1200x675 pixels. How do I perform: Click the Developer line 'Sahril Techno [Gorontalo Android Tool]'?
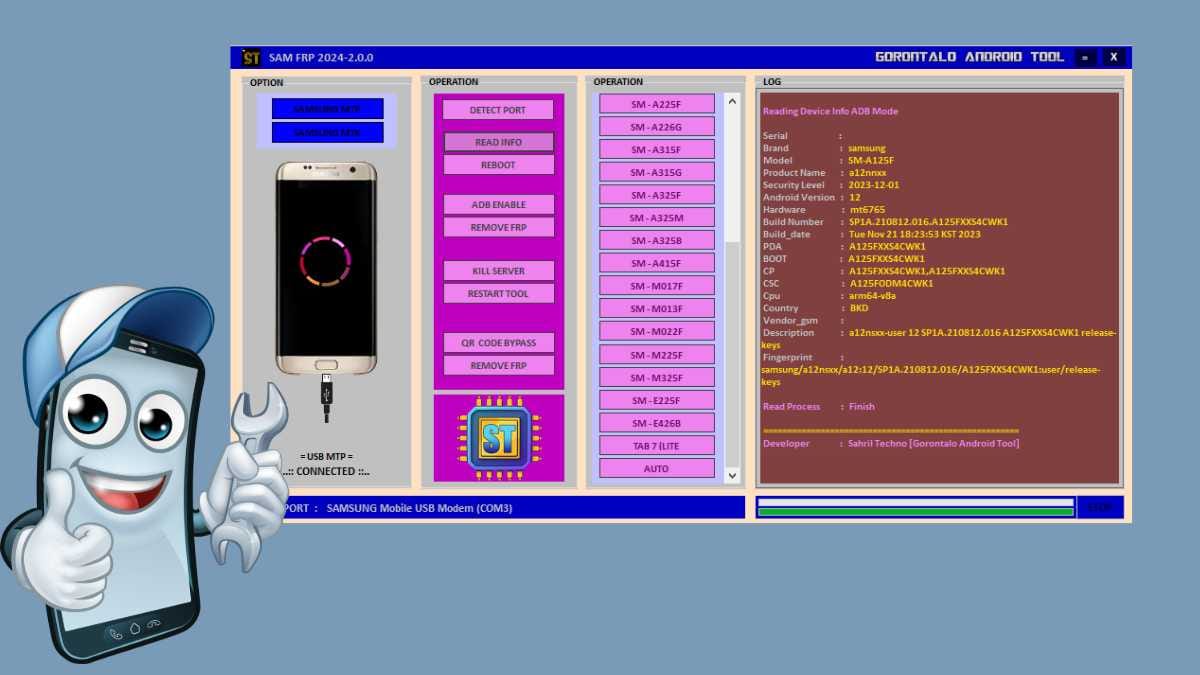pos(891,443)
